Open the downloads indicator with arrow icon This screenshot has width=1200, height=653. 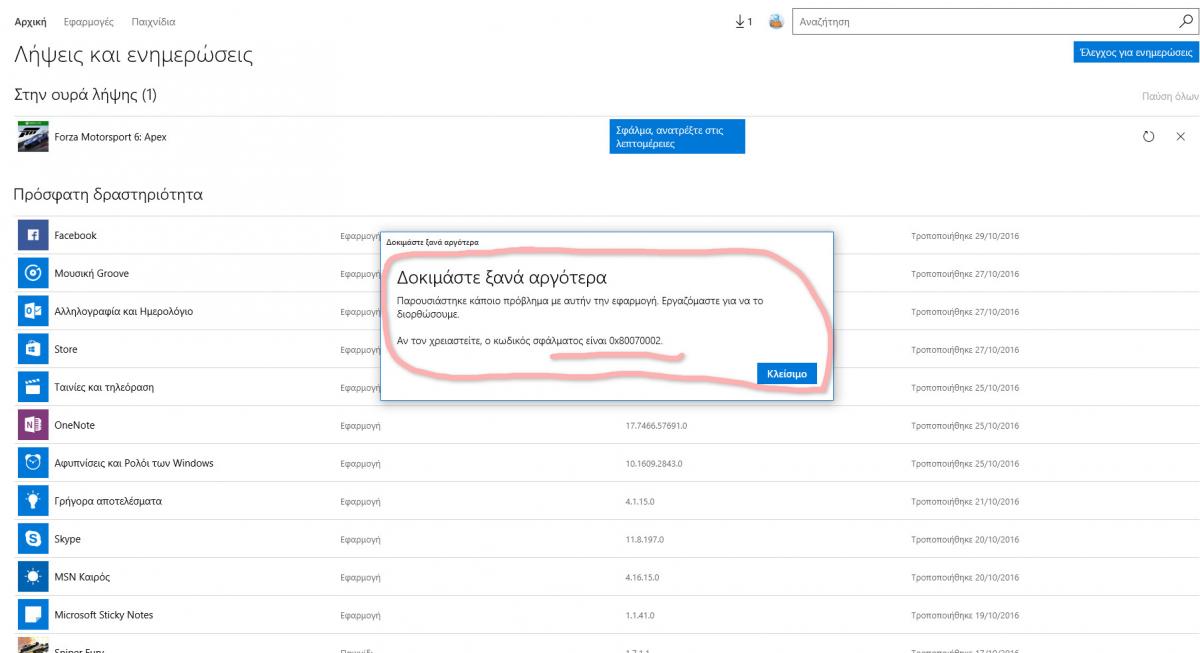[743, 21]
